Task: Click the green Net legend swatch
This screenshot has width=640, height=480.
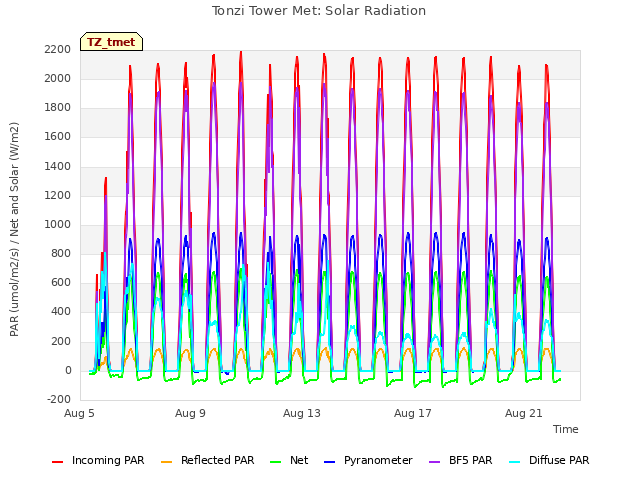Action: [276, 462]
